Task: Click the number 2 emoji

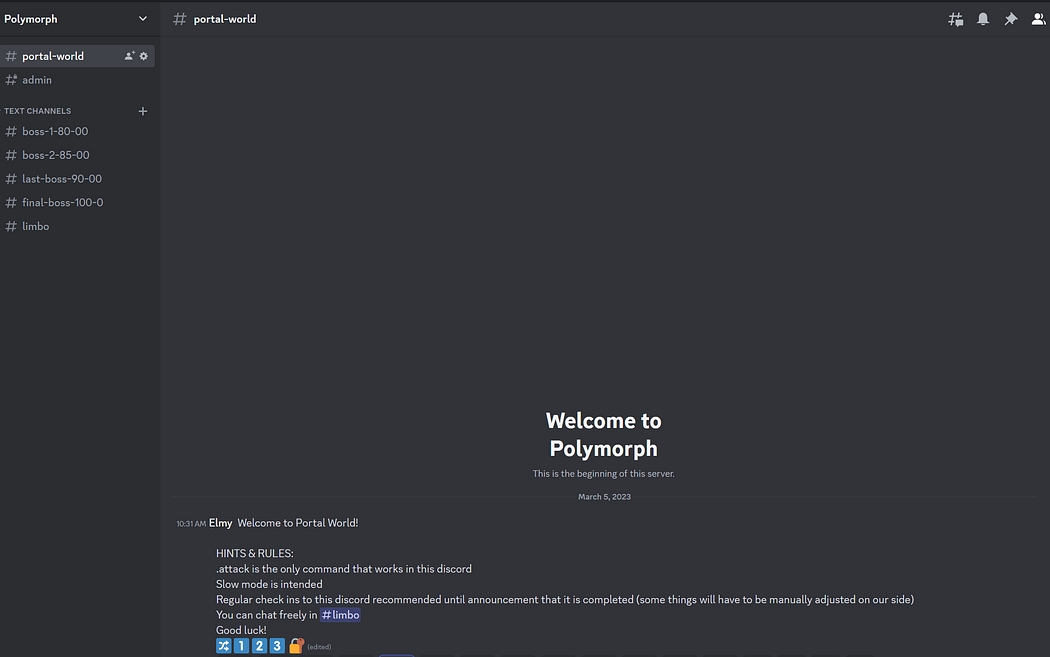Action: [x=259, y=646]
